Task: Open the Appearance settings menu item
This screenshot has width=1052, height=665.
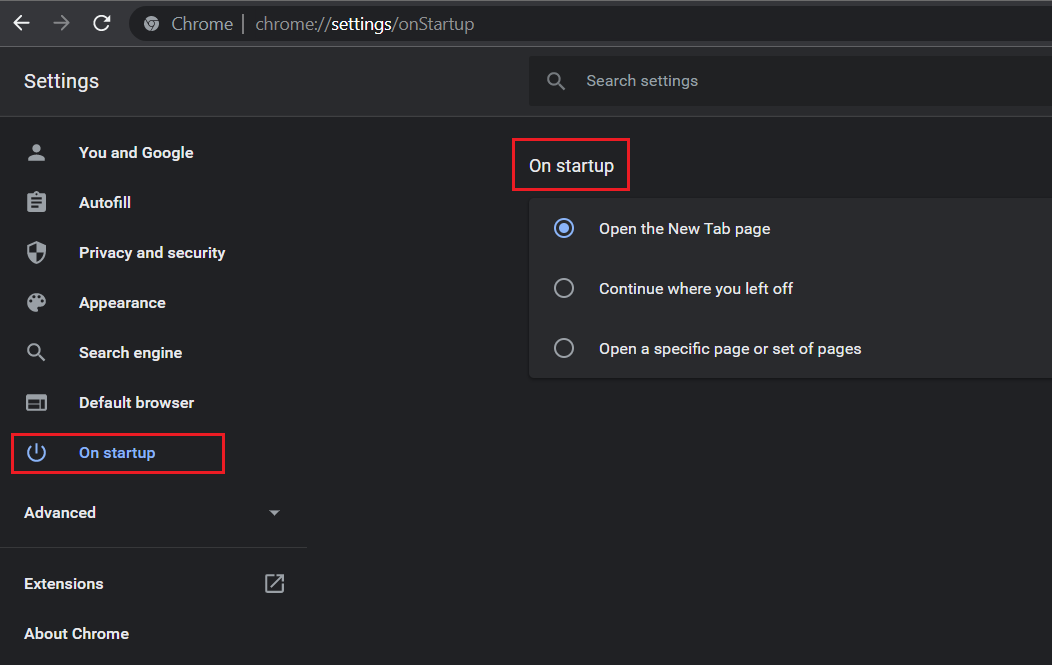Action: [122, 302]
